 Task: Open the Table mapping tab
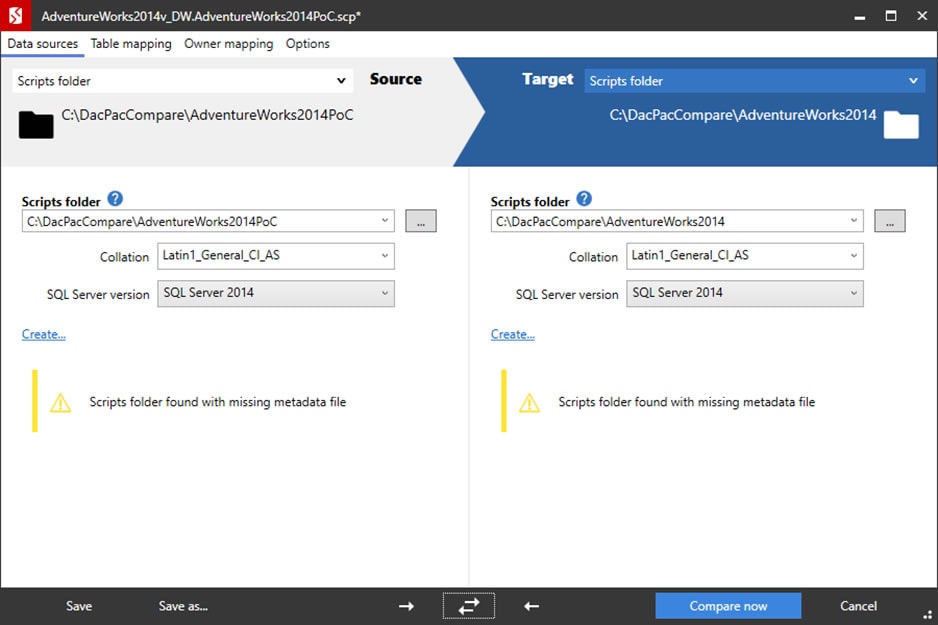point(131,44)
